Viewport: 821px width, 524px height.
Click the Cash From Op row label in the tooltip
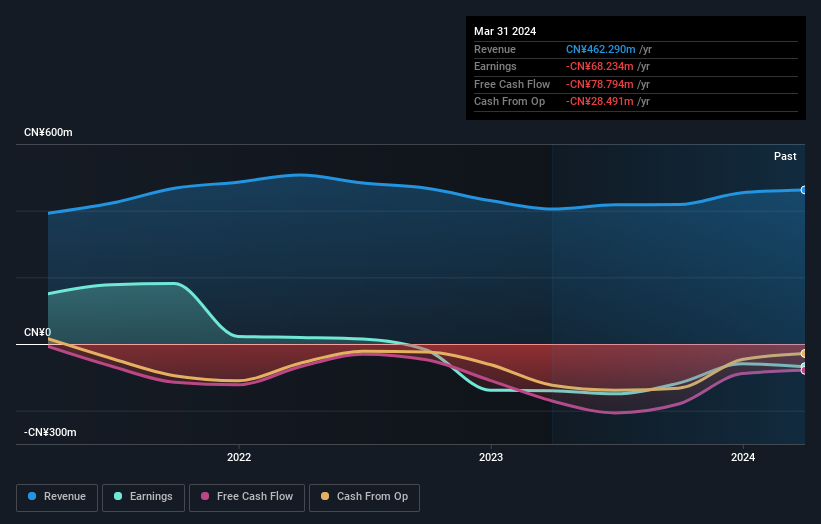coord(509,102)
